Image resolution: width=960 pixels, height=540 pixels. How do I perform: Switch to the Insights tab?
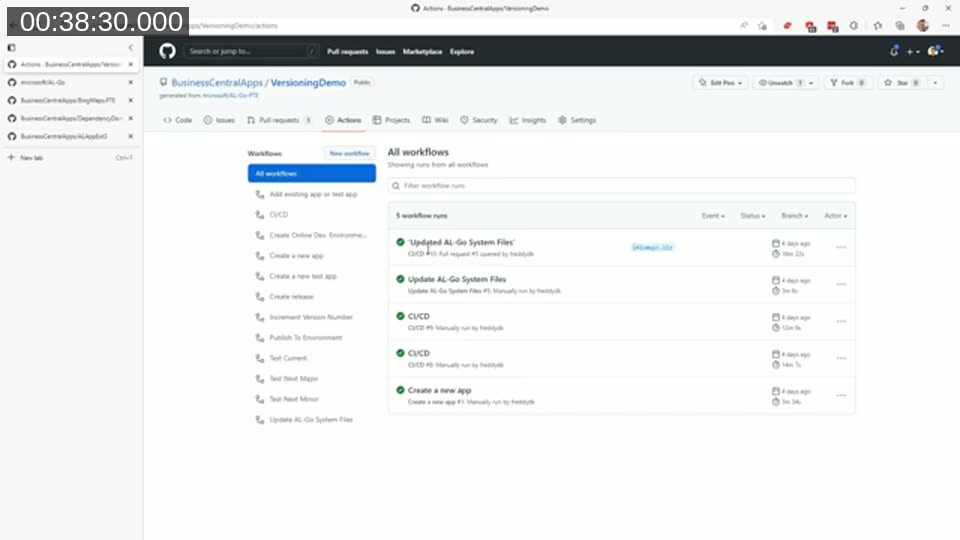click(x=528, y=120)
